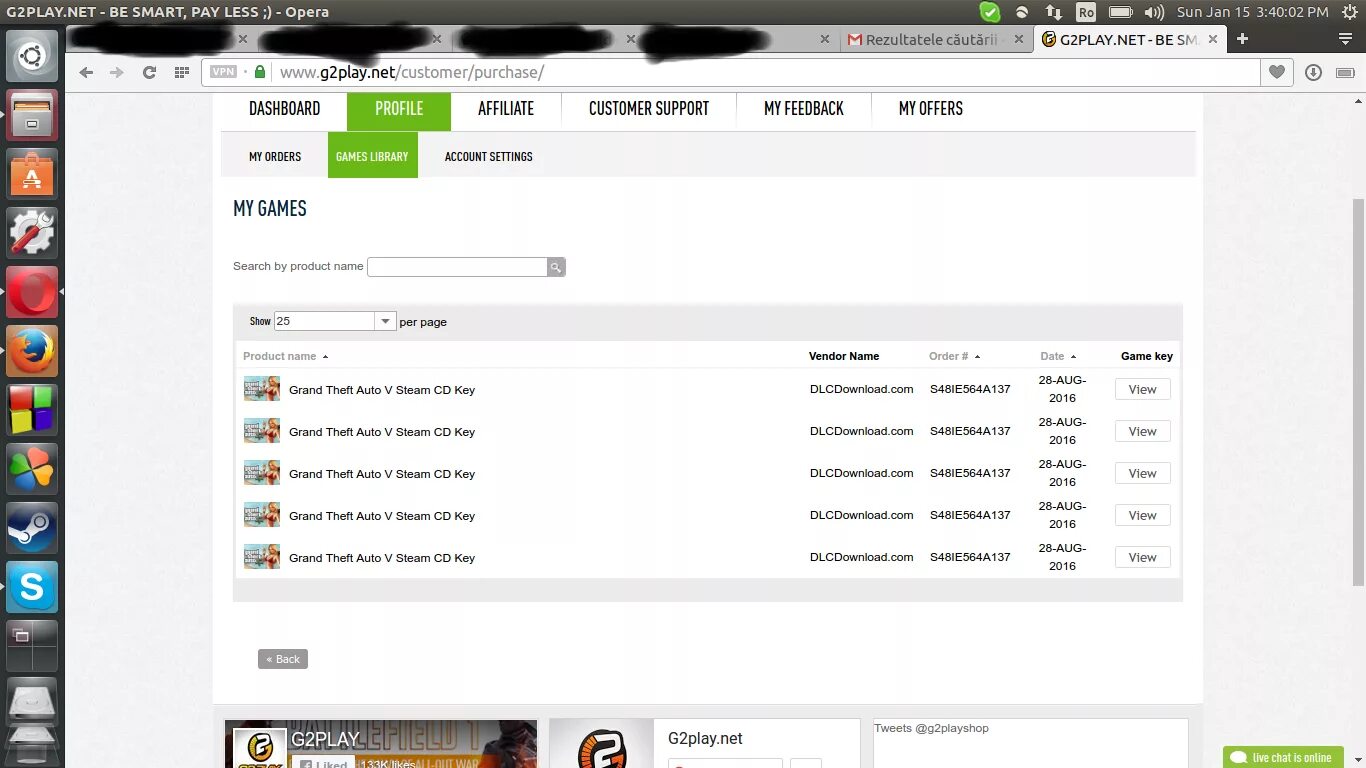The height and width of the screenshot is (768, 1366).
Task: Click the VPN badge in address bar
Action: point(224,72)
